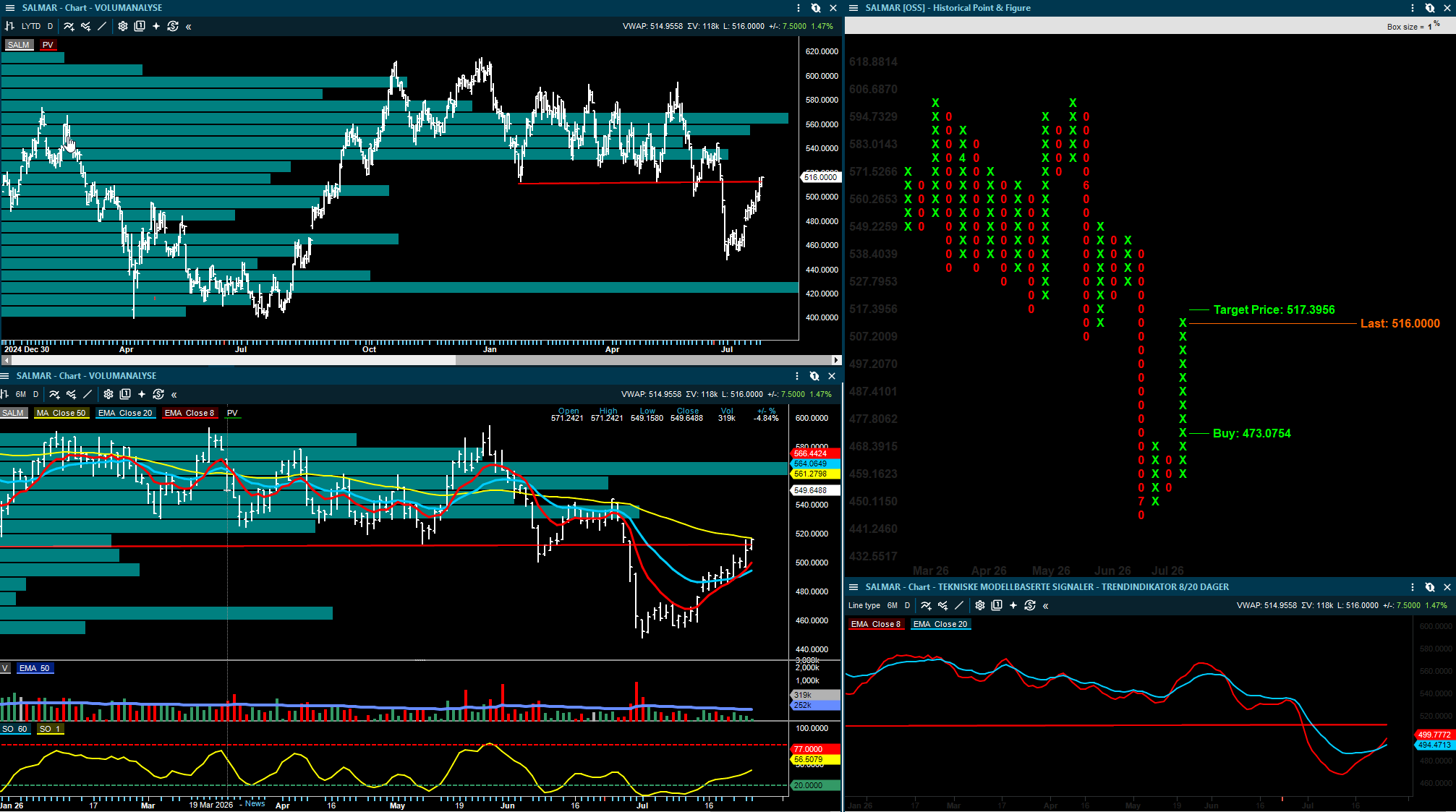Add indicator in bottom-left chart toolbar

pyautogui.click(x=54, y=394)
